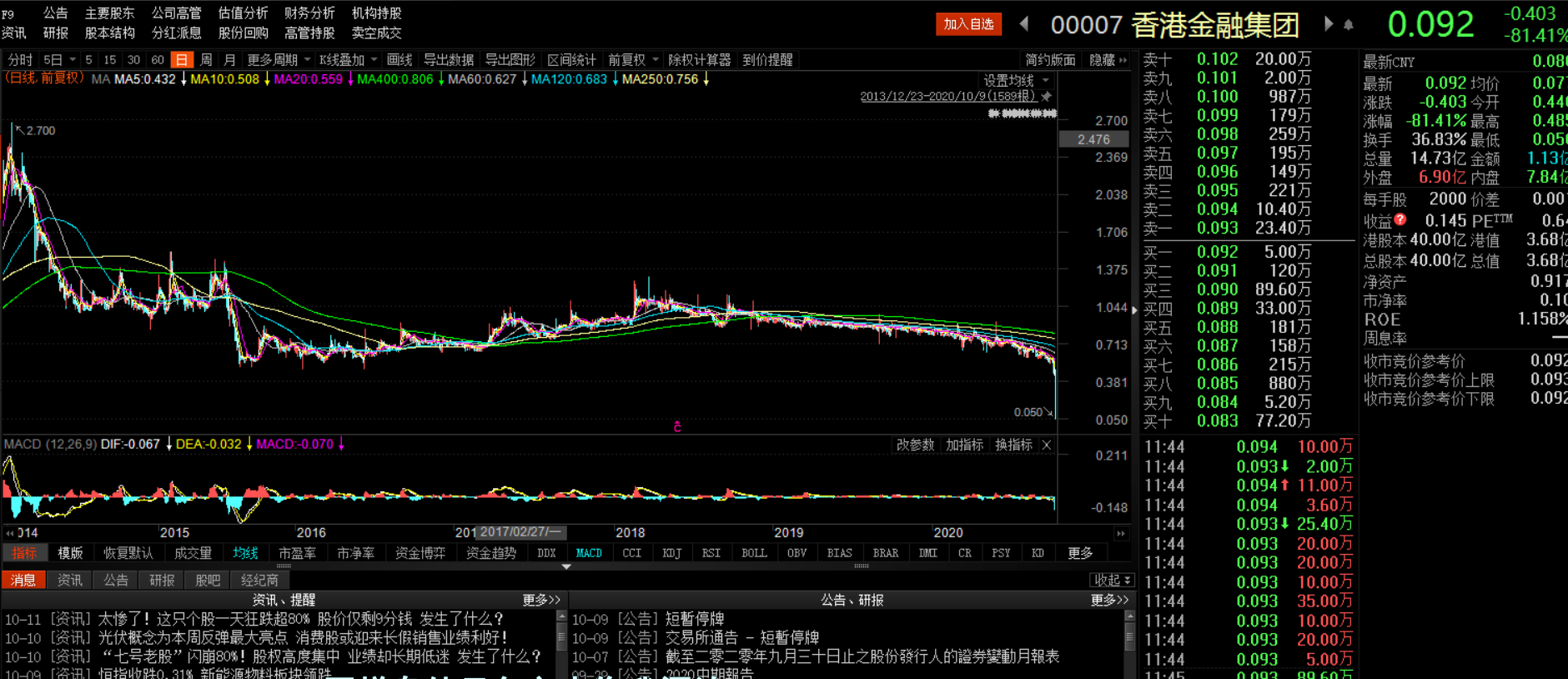Viewport: 1568px width, 679px height.
Task: Toggle the 均线 moving average overlay
Action: coord(245,553)
